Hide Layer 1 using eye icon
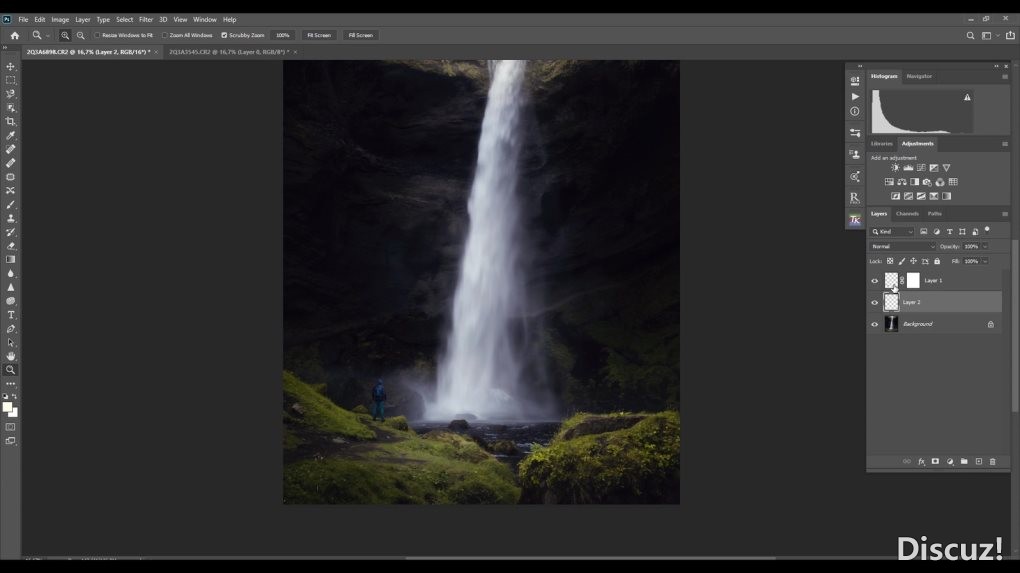This screenshot has width=1020, height=573. pyautogui.click(x=874, y=281)
